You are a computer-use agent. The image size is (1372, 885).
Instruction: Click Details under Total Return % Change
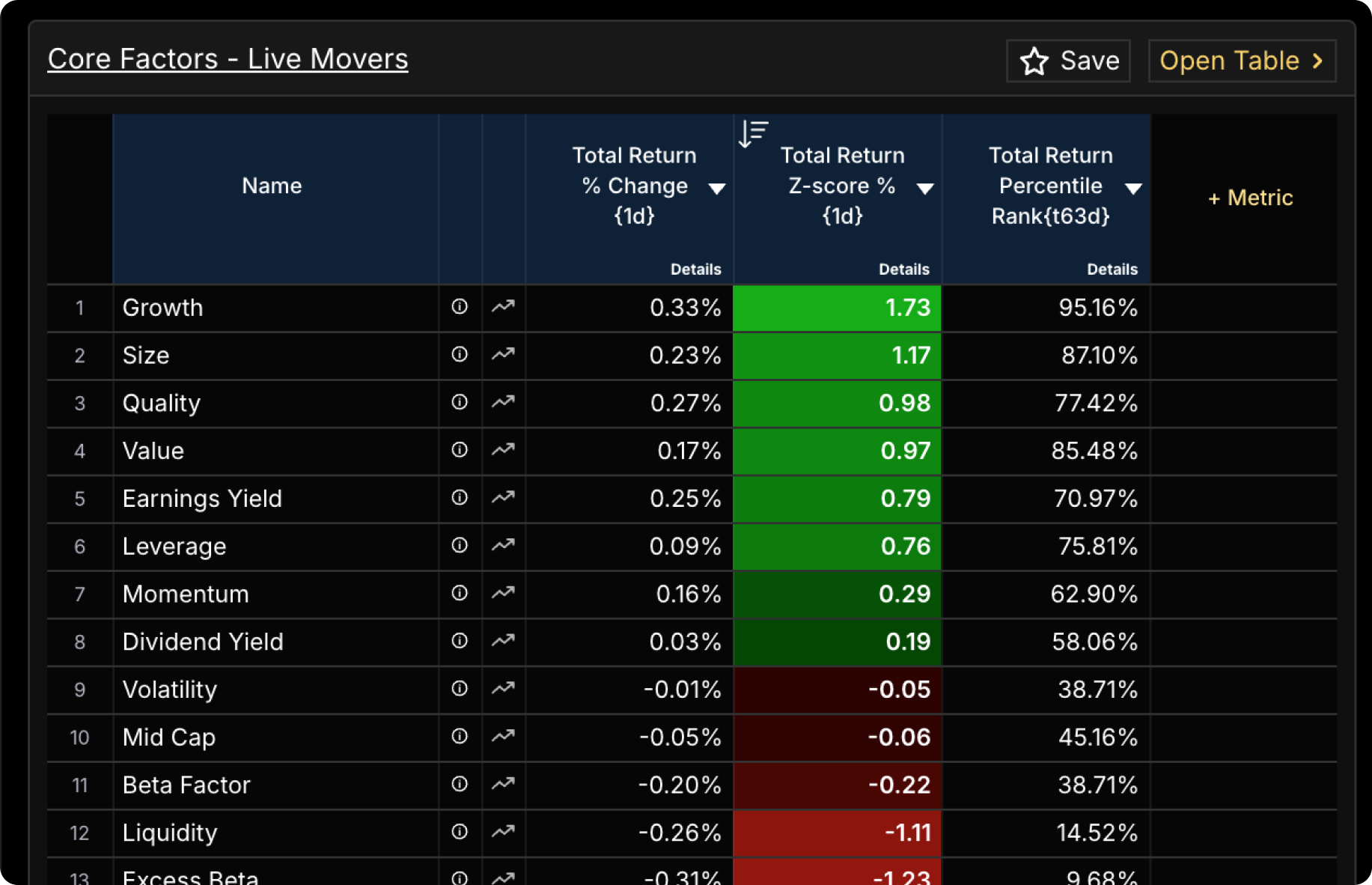(695, 270)
